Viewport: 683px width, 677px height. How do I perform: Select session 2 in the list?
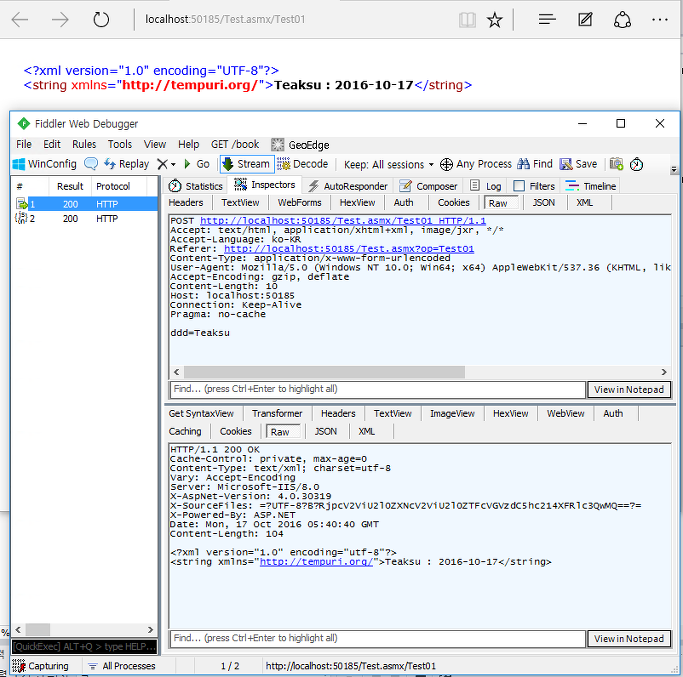click(x=86, y=219)
